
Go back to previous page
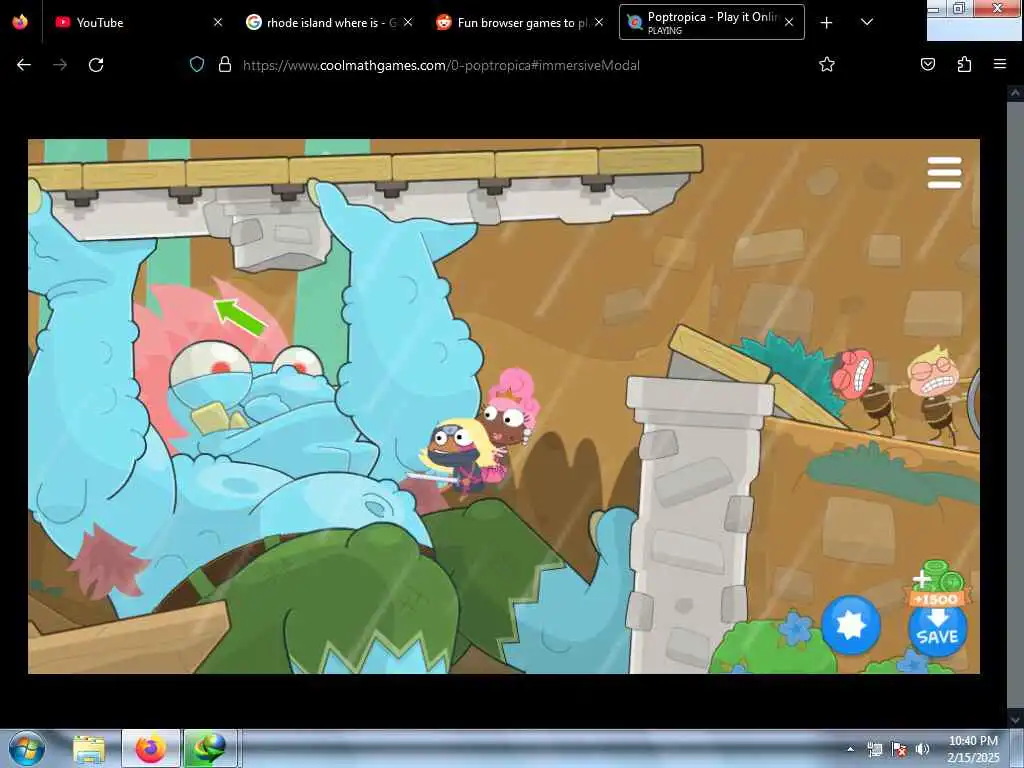tap(24, 65)
